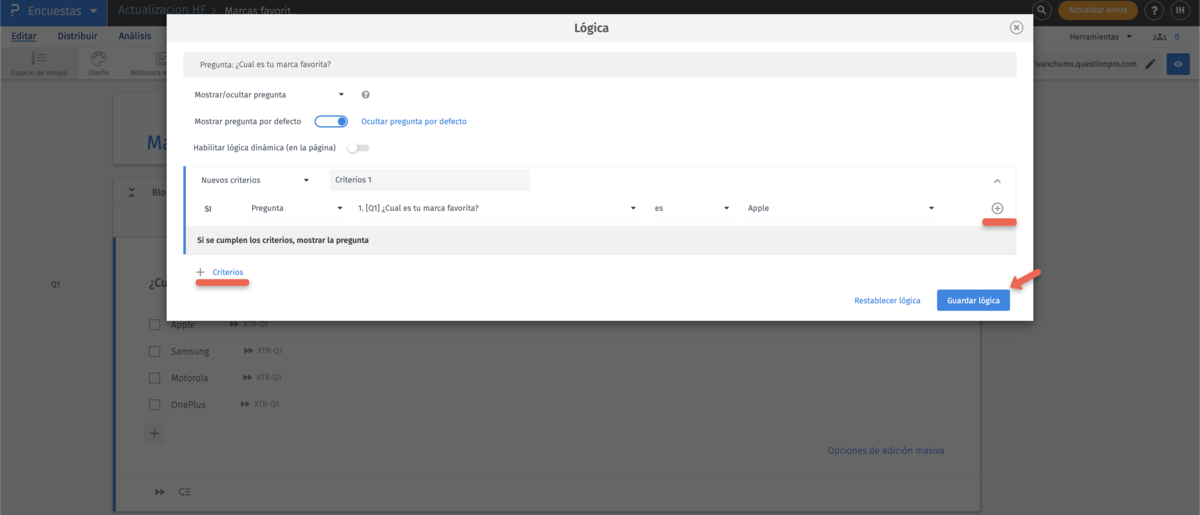
Task: Click the QuestionPro logo icon
Action: 16,10
